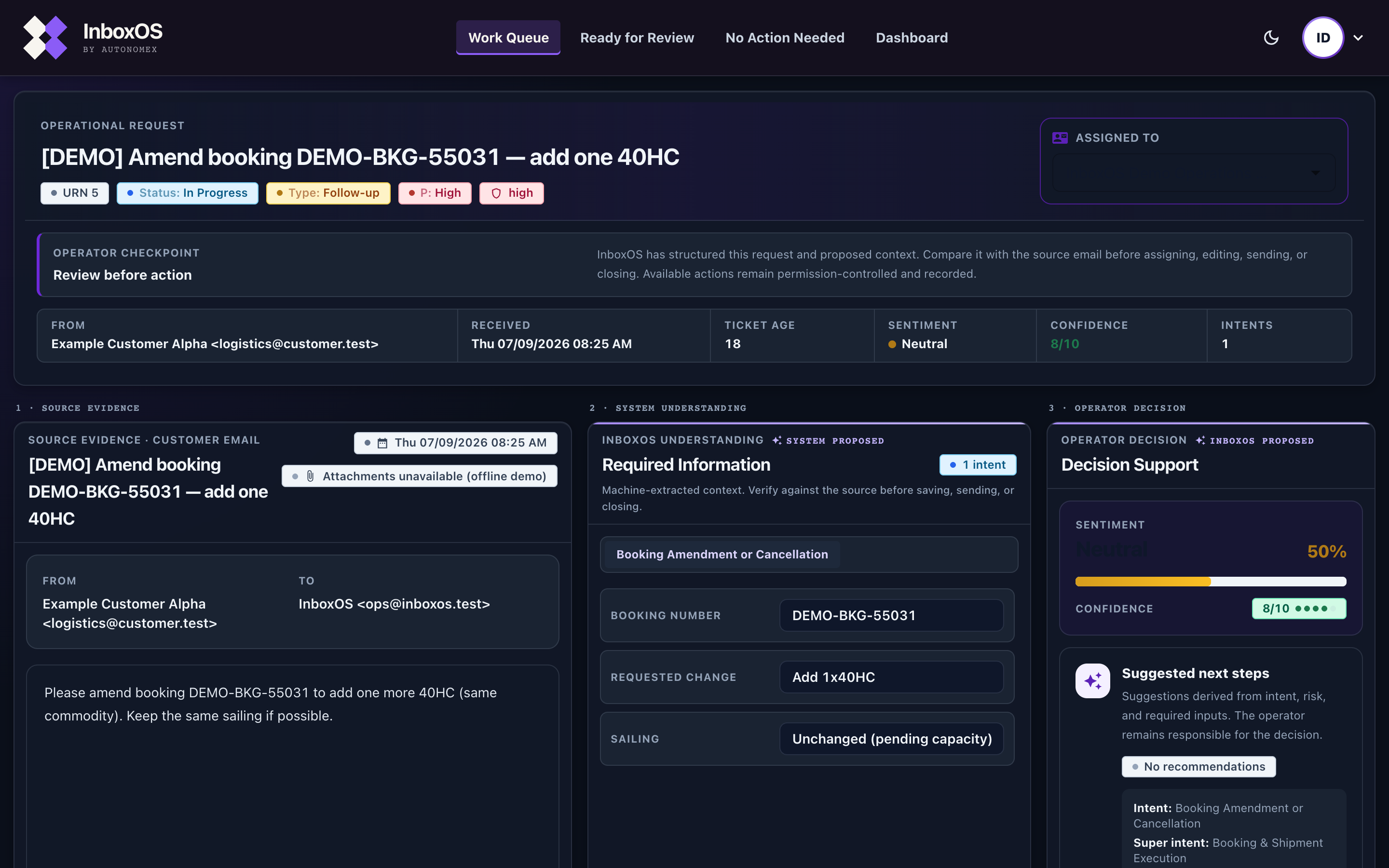Click the P: High priority badge

coord(435,193)
